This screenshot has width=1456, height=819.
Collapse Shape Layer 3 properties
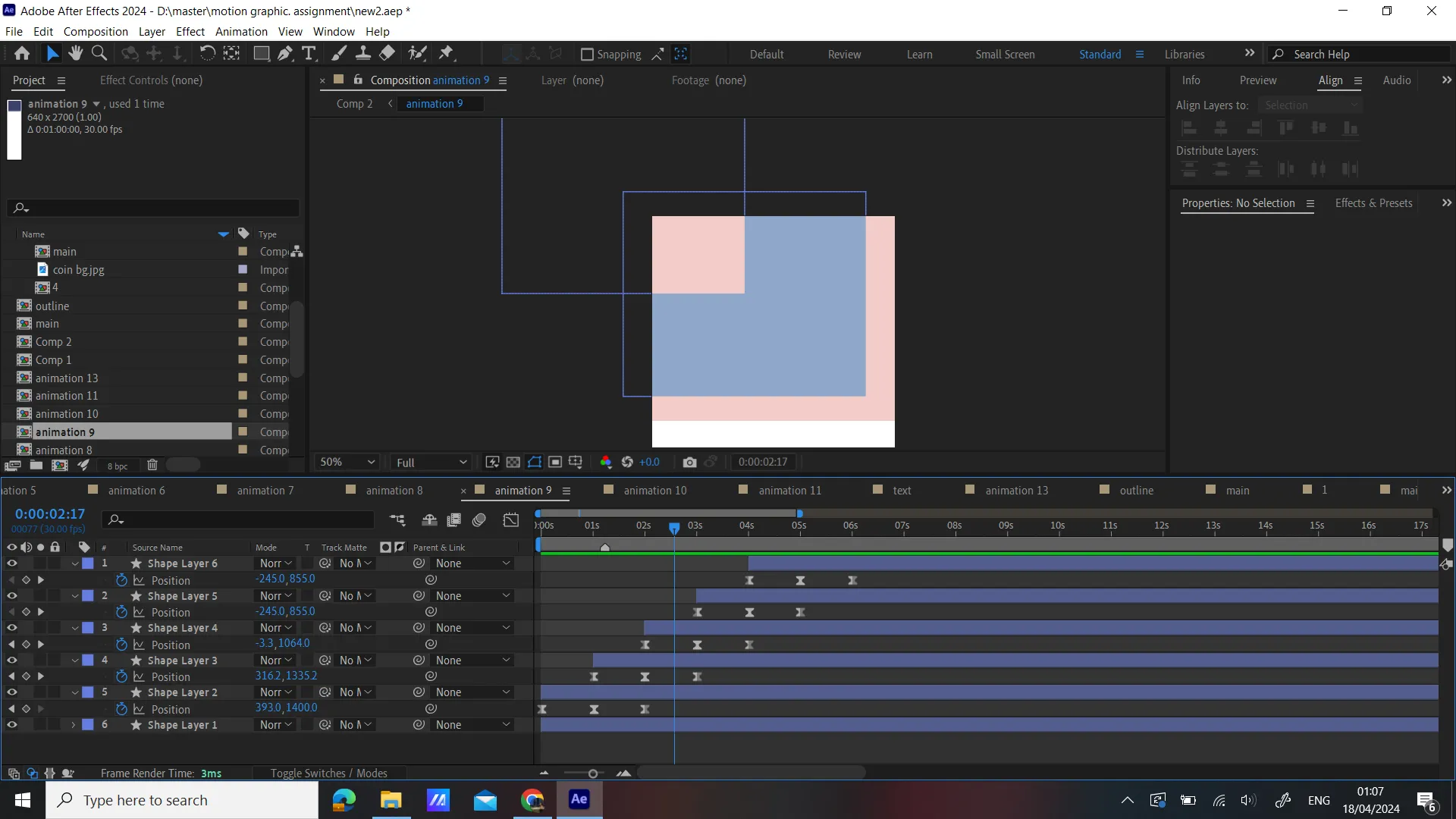point(75,661)
